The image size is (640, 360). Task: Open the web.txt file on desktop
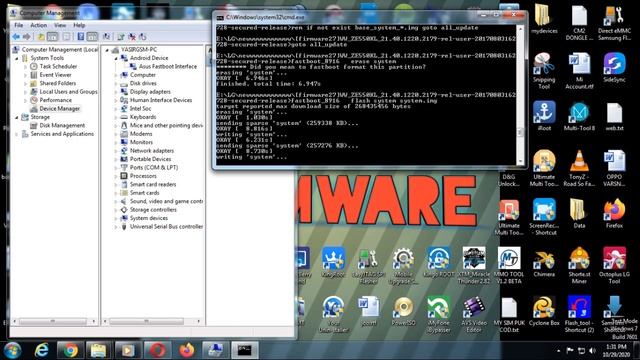614,116
